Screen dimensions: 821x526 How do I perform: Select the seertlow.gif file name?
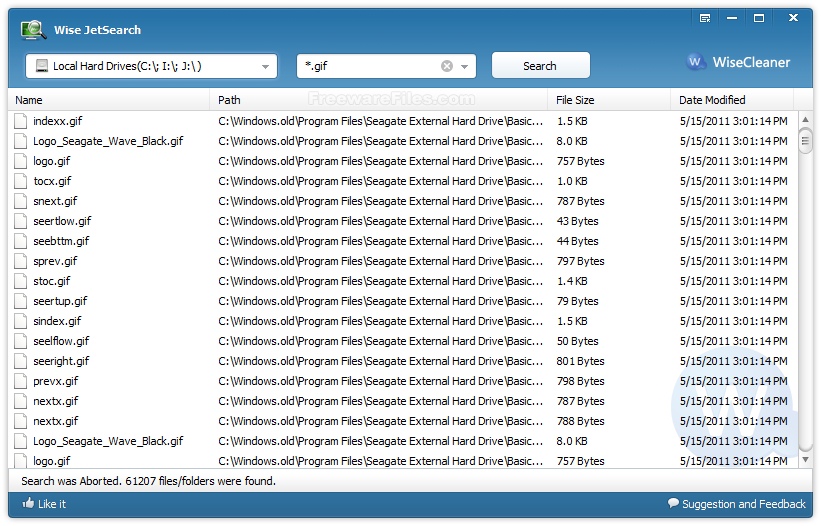click(62, 221)
